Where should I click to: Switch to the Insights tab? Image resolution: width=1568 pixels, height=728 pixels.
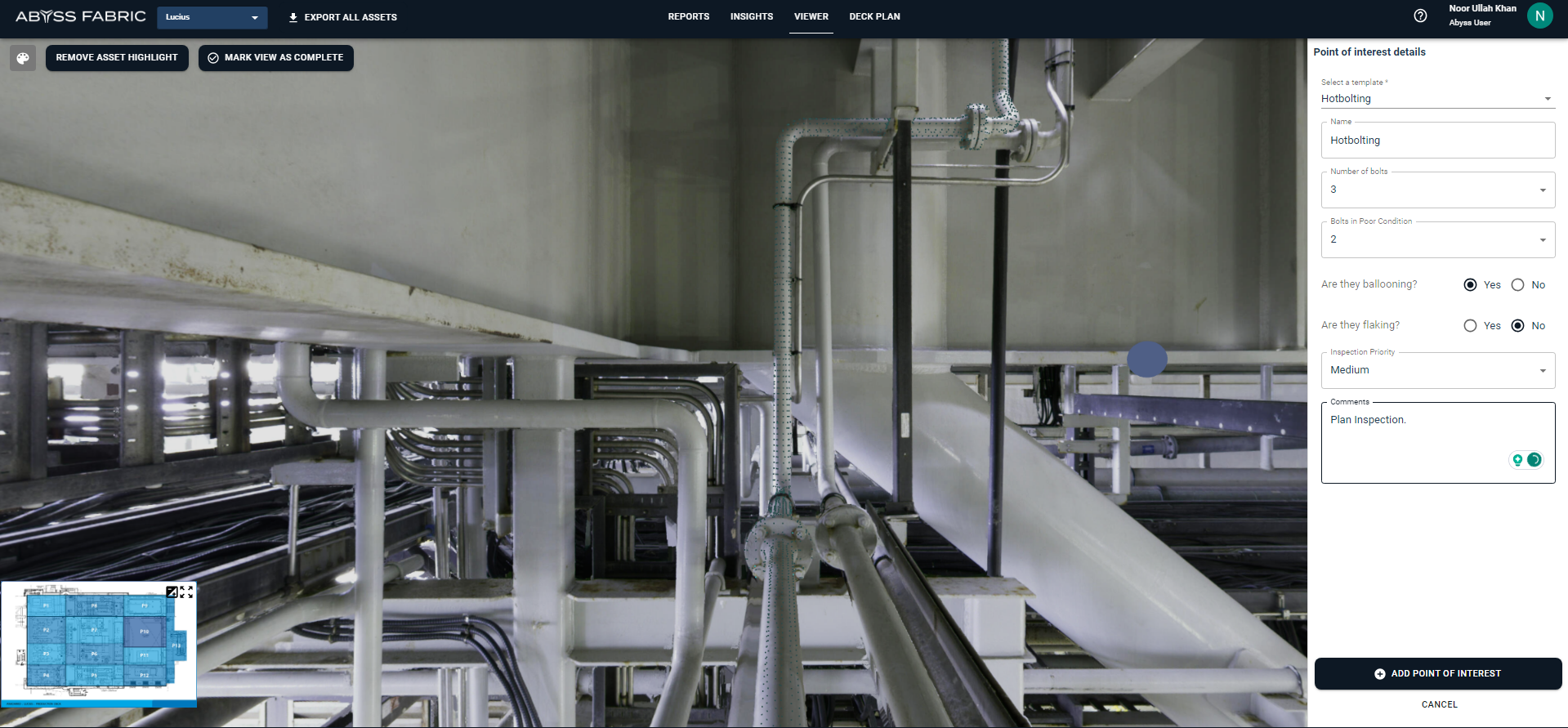[751, 16]
